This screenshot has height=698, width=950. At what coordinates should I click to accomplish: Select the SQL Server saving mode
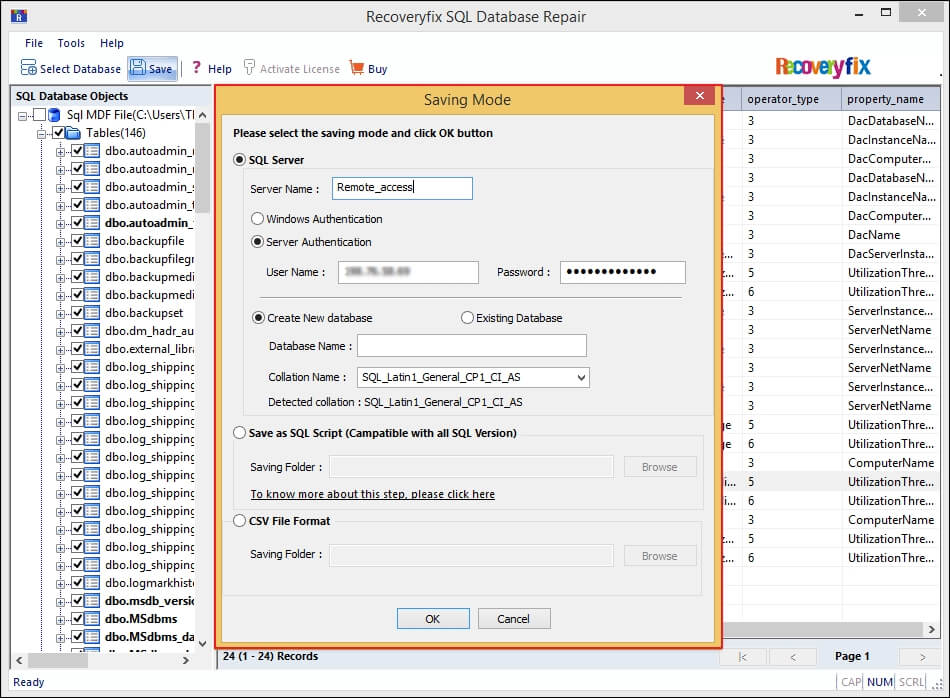pos(240,160)
